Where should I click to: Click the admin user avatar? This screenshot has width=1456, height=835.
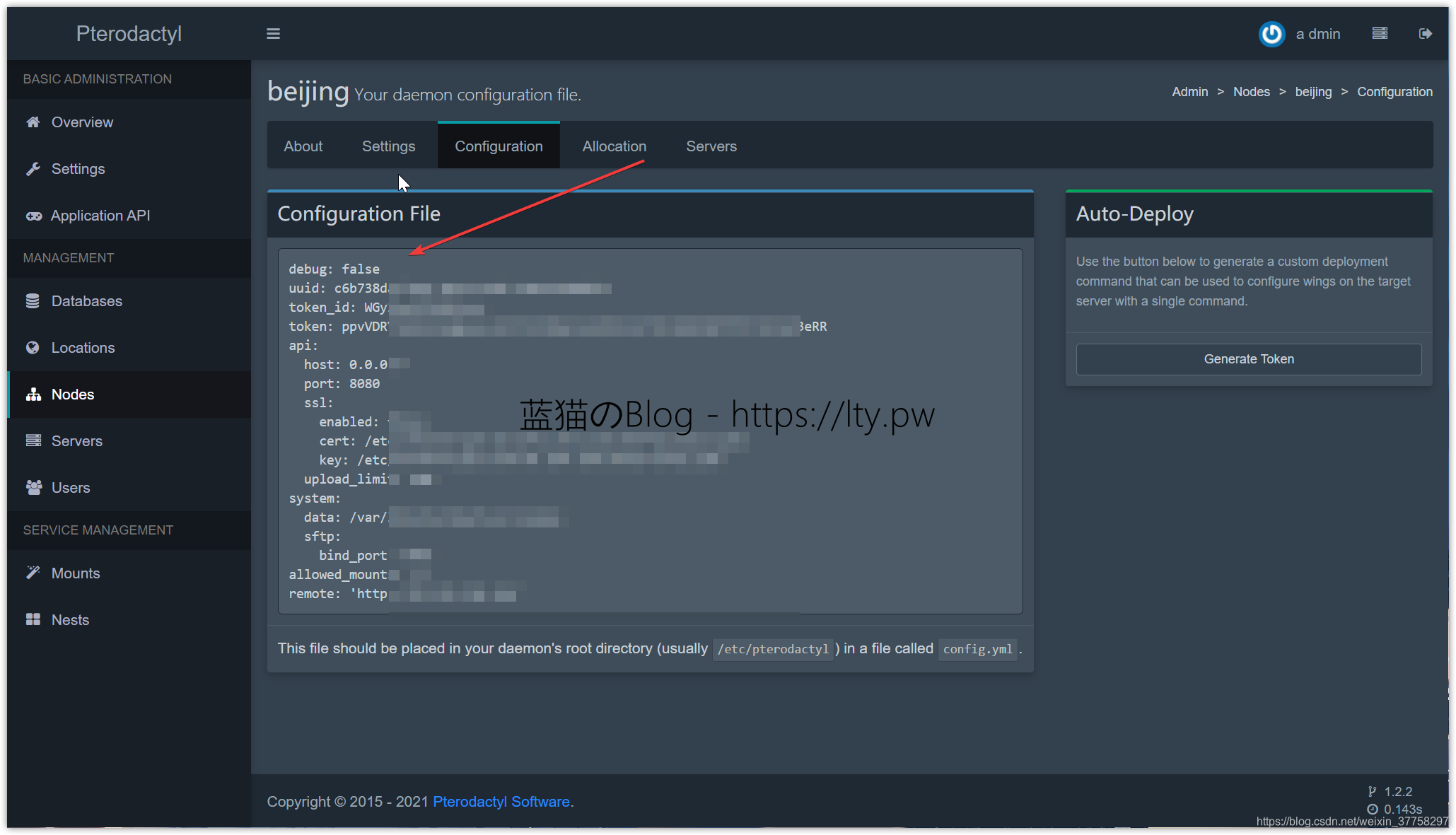1271,34
